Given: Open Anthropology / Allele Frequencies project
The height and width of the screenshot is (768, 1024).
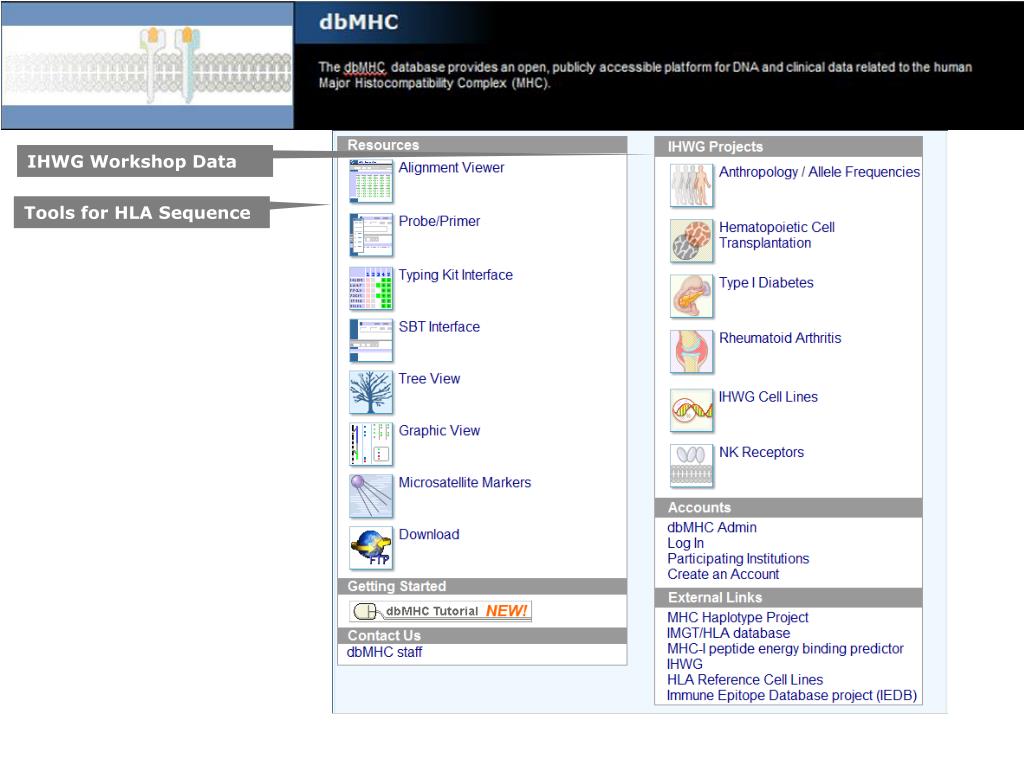Looking at the screenshot, I should (x=819, y=172).
